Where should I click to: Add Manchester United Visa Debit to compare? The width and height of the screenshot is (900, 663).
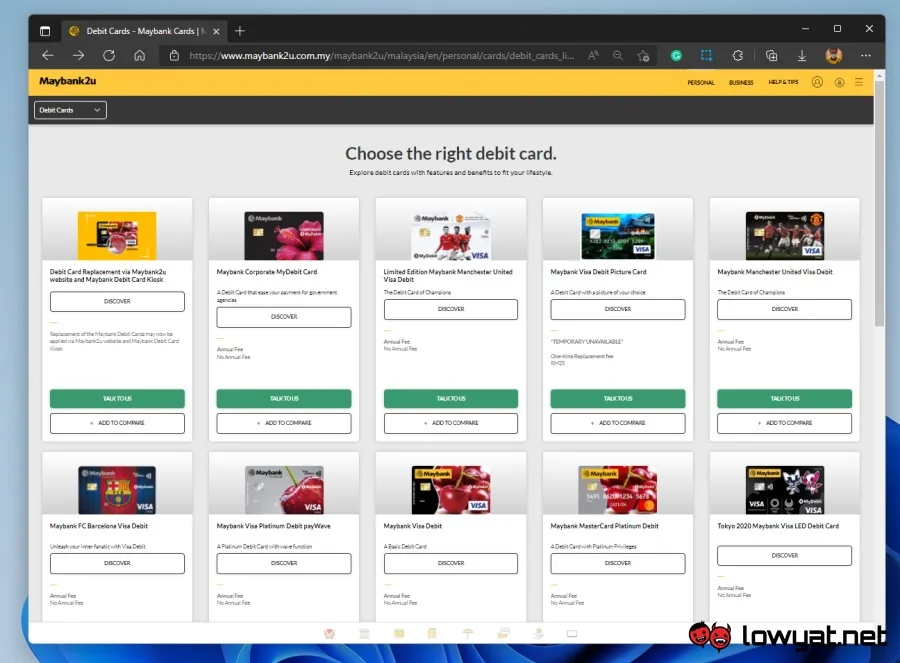(784, 423)
